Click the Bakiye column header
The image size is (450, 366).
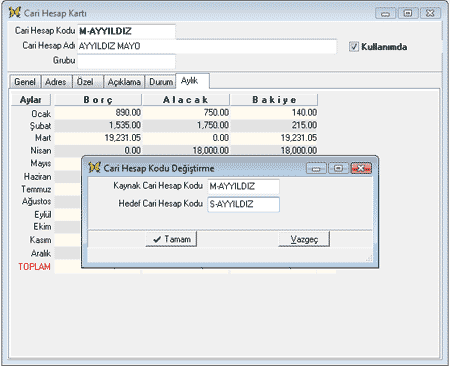pyautogui.click(x=274, y=100)
